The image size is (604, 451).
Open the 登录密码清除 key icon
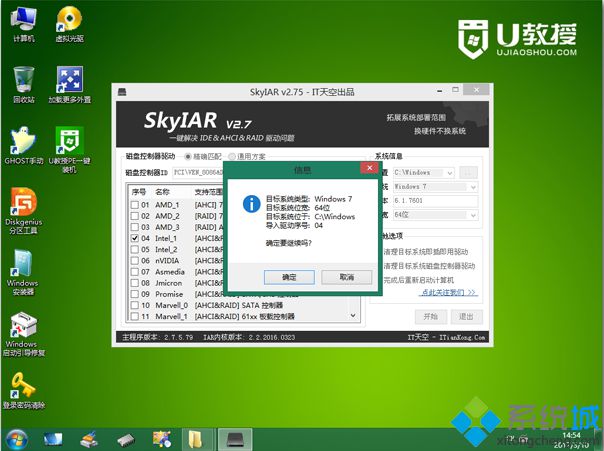click(24, 391)
